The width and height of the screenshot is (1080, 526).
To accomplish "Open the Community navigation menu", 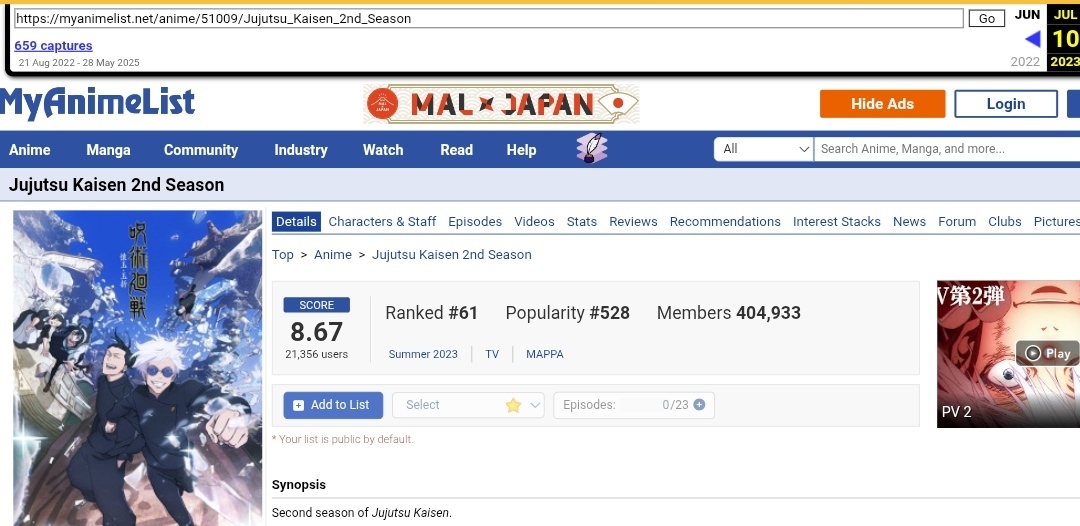I will pos(201,150).
